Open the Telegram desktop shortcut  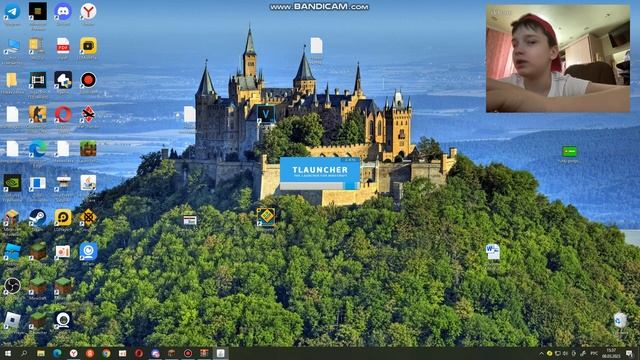point(12,11)
